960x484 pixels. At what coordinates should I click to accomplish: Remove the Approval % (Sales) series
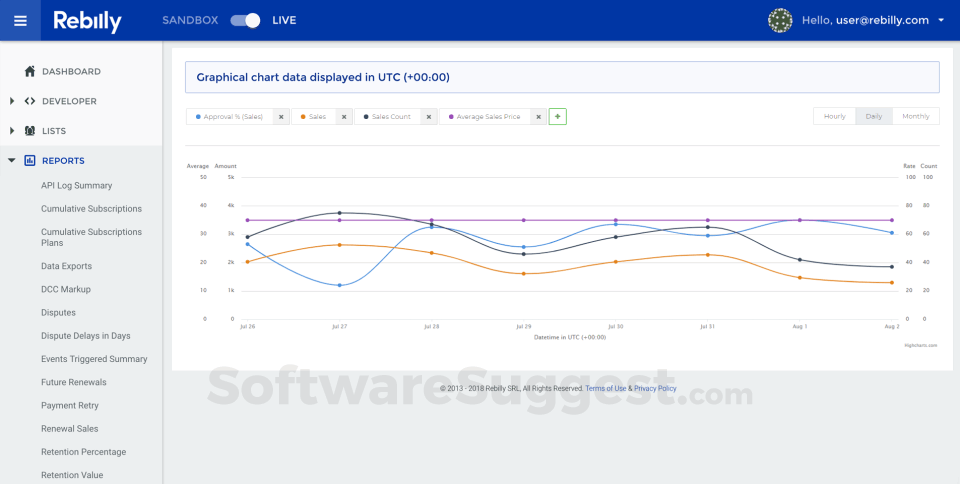coord(281,117)
